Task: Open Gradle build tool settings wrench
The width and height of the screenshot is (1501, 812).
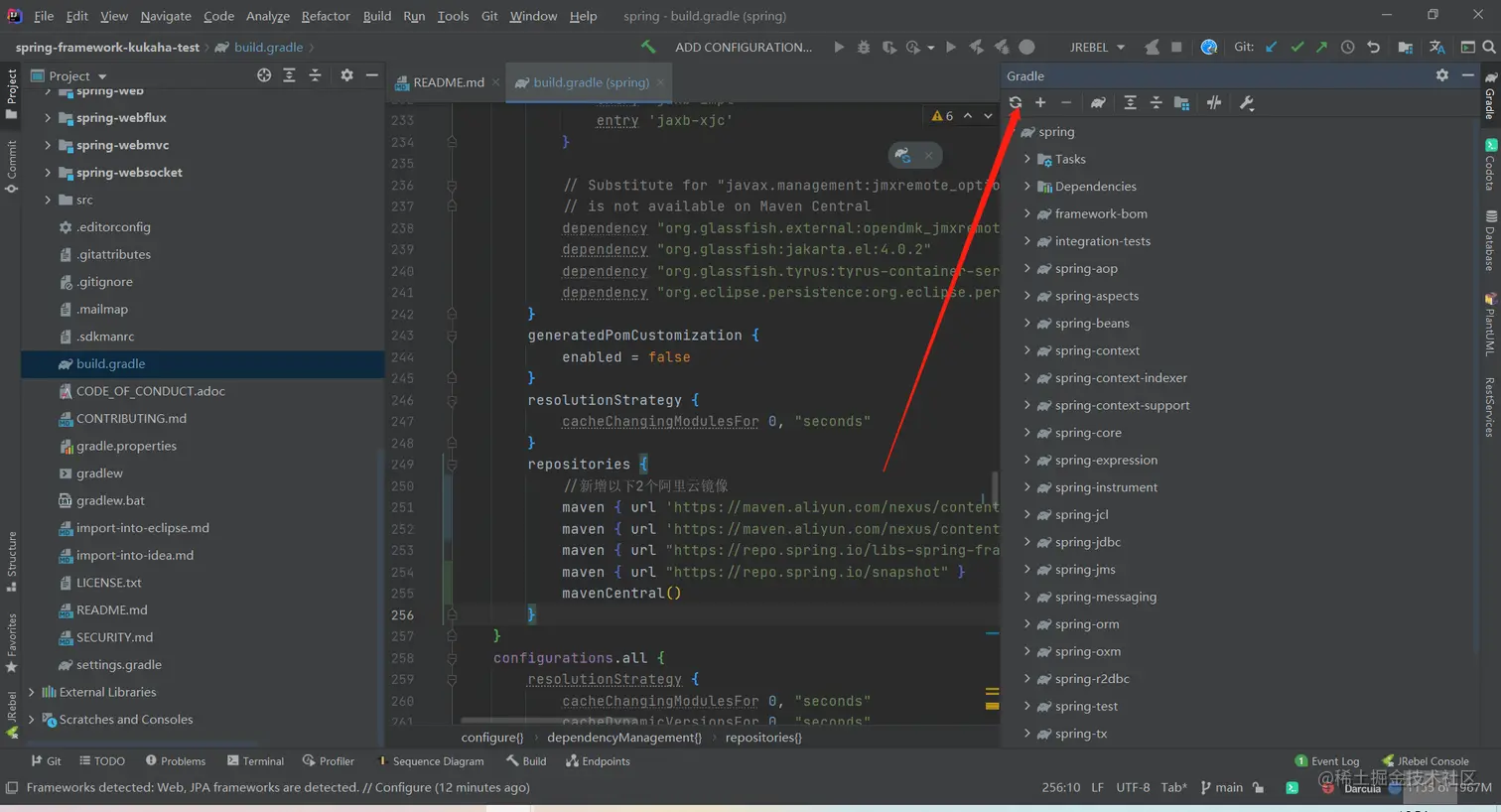Action: point(1247,103)
